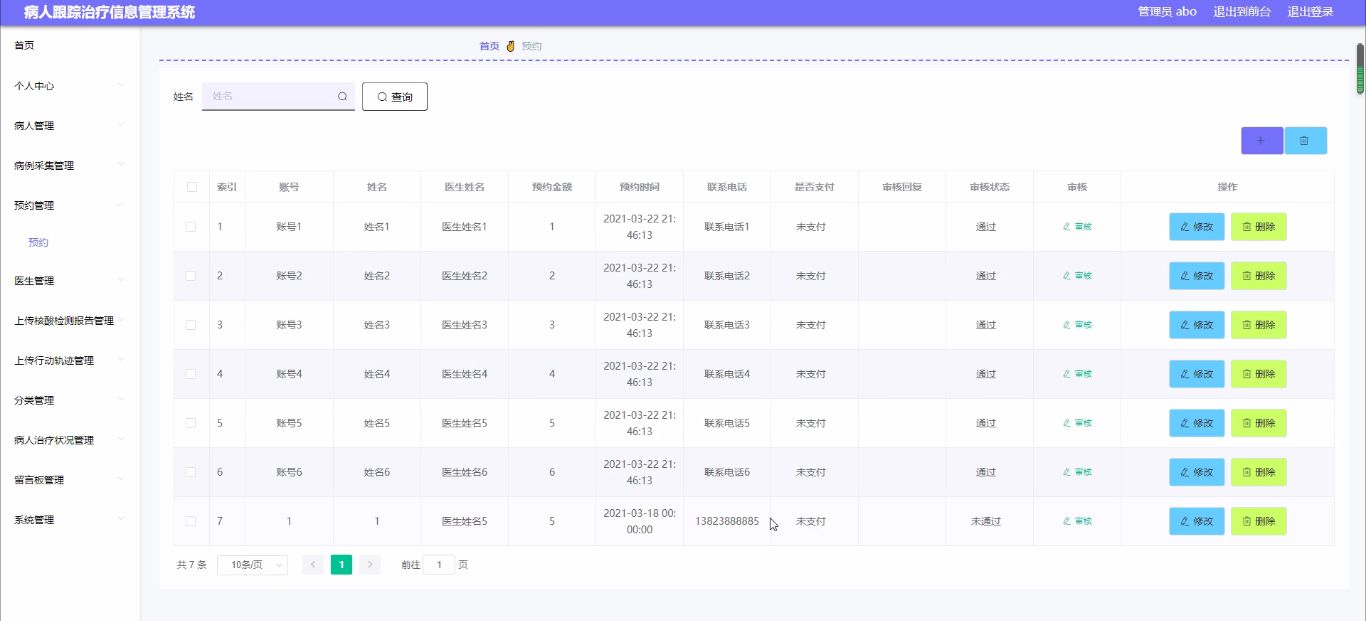Check the checkbox for row 账号4

click(x=191, y=374)
